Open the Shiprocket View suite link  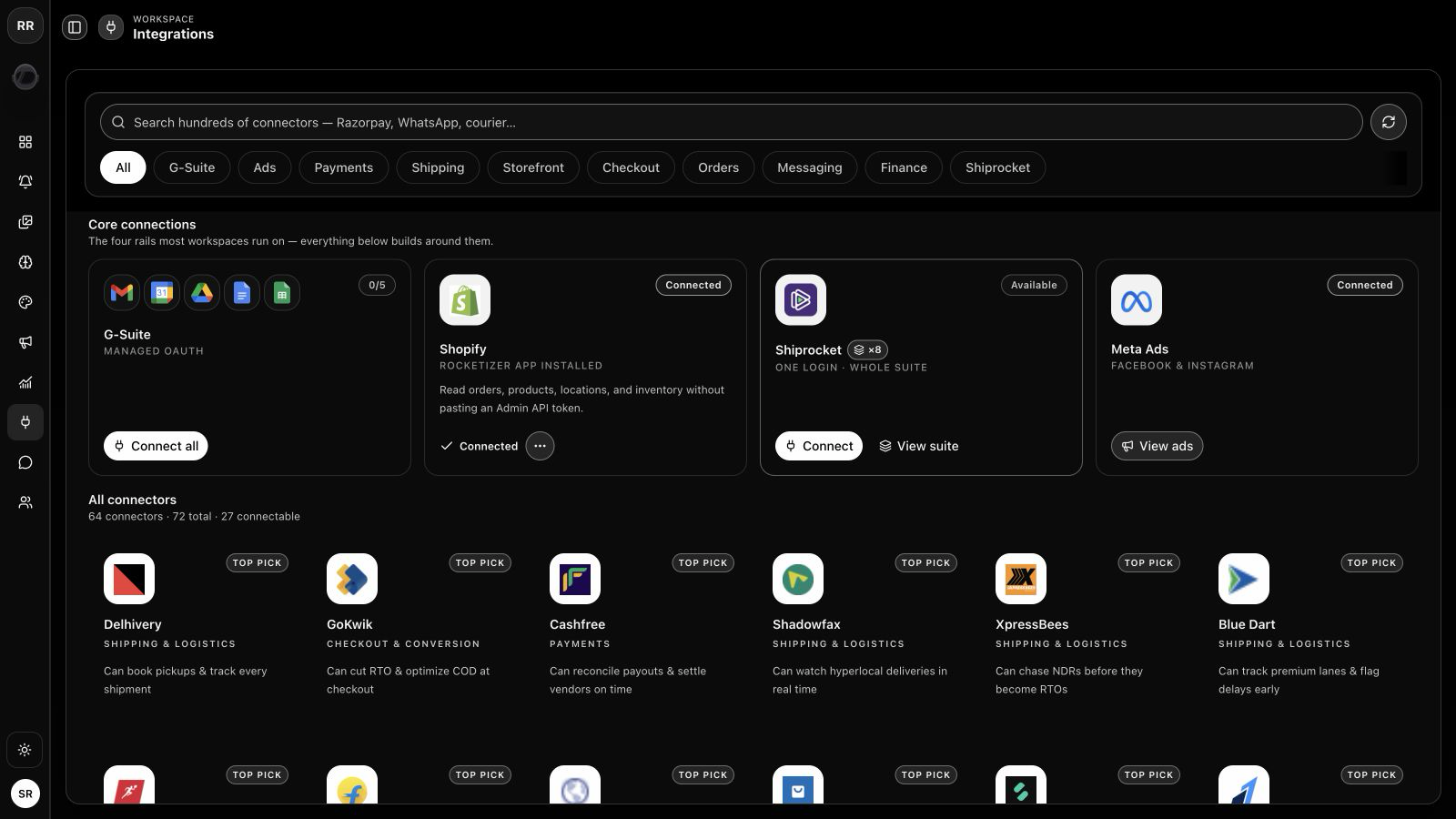pos(919,446)
